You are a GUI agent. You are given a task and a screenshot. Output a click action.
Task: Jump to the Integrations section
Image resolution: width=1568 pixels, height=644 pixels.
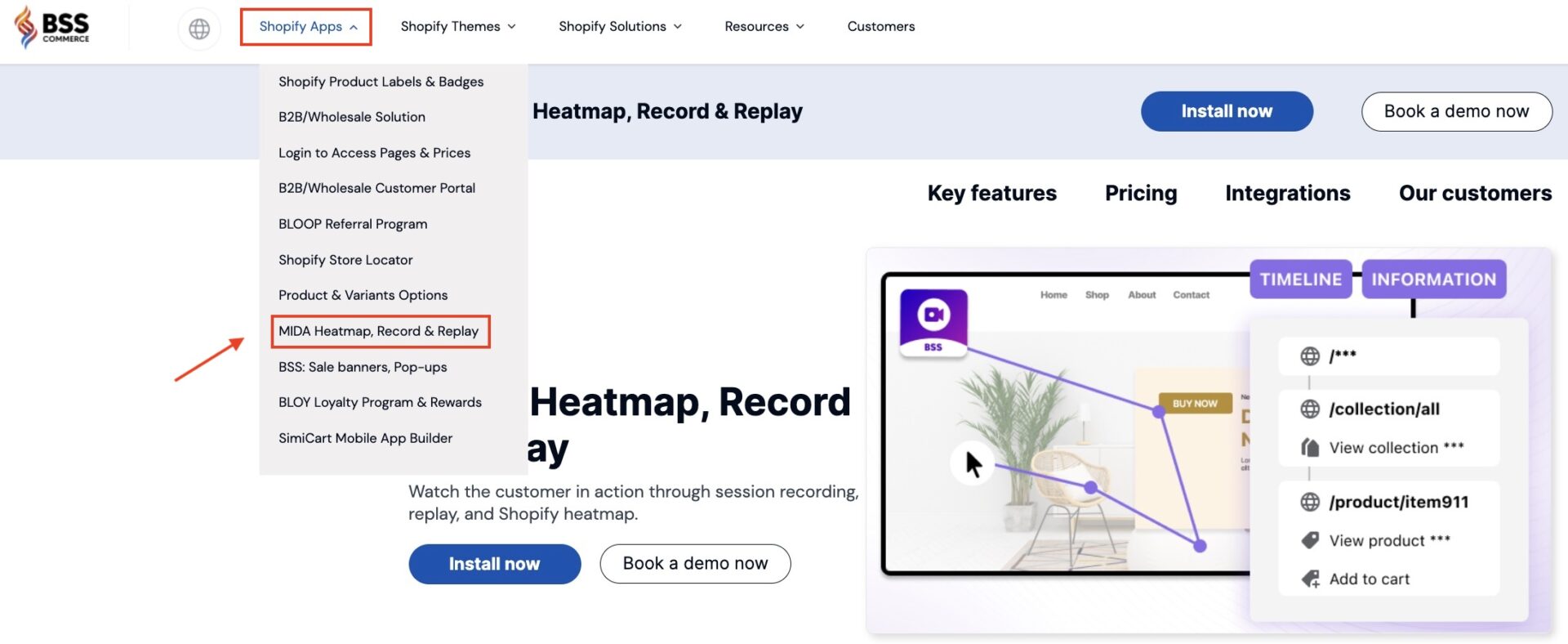tap(1287, 193)
